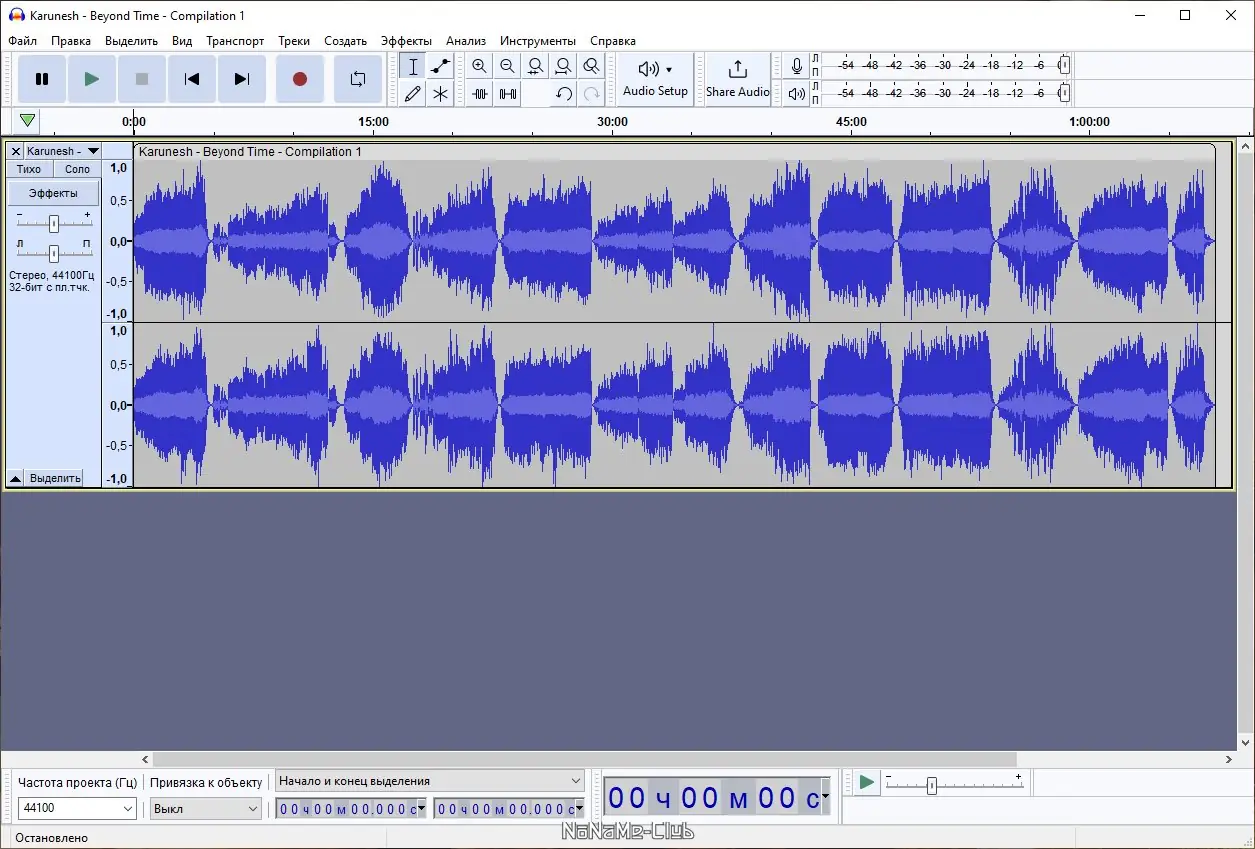Viewport: 1255px width, 849px height.
Task: Open the Вид menu
Action: 182,41
